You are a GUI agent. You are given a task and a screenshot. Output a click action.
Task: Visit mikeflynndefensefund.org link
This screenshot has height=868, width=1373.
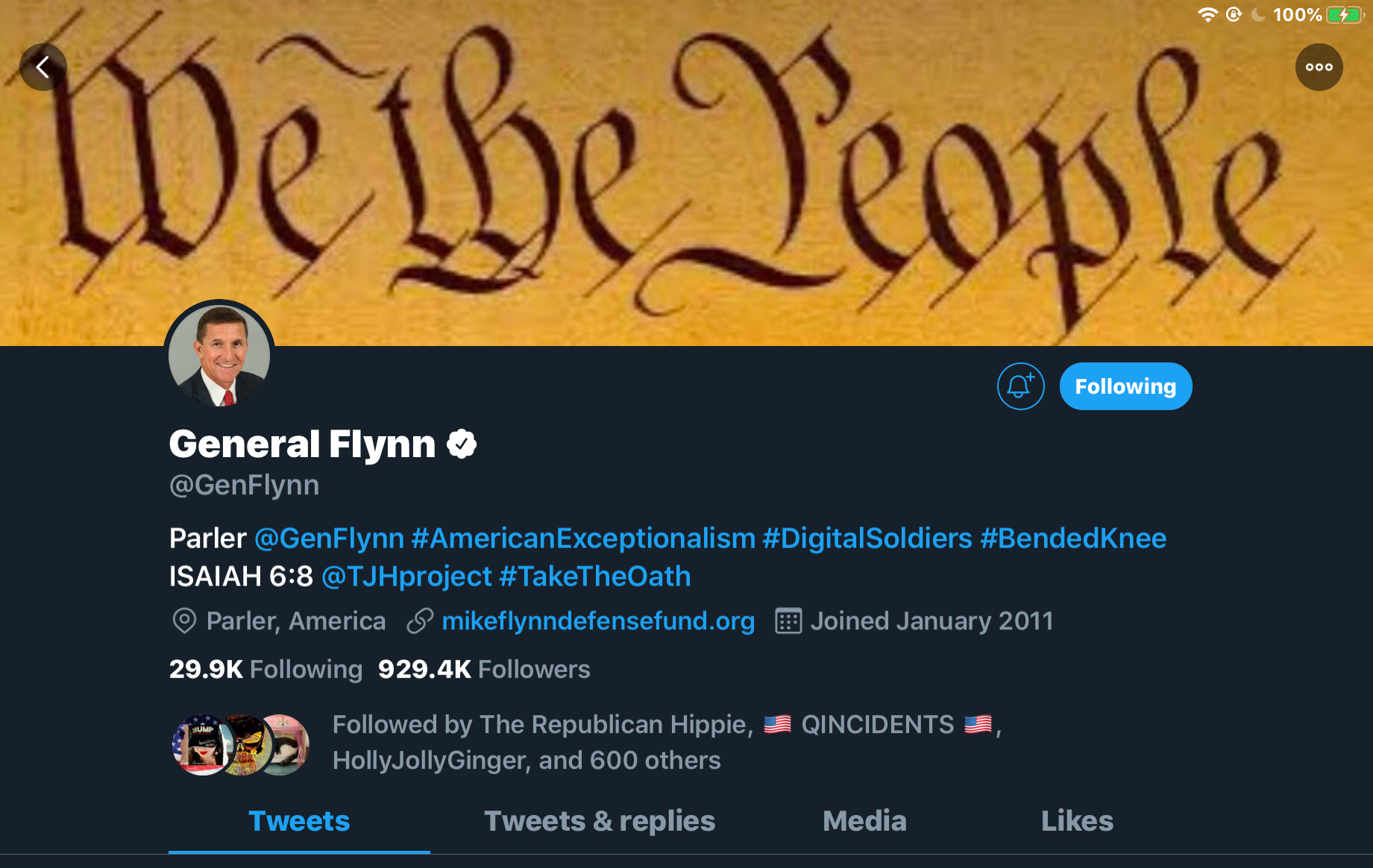pos(598,620)
